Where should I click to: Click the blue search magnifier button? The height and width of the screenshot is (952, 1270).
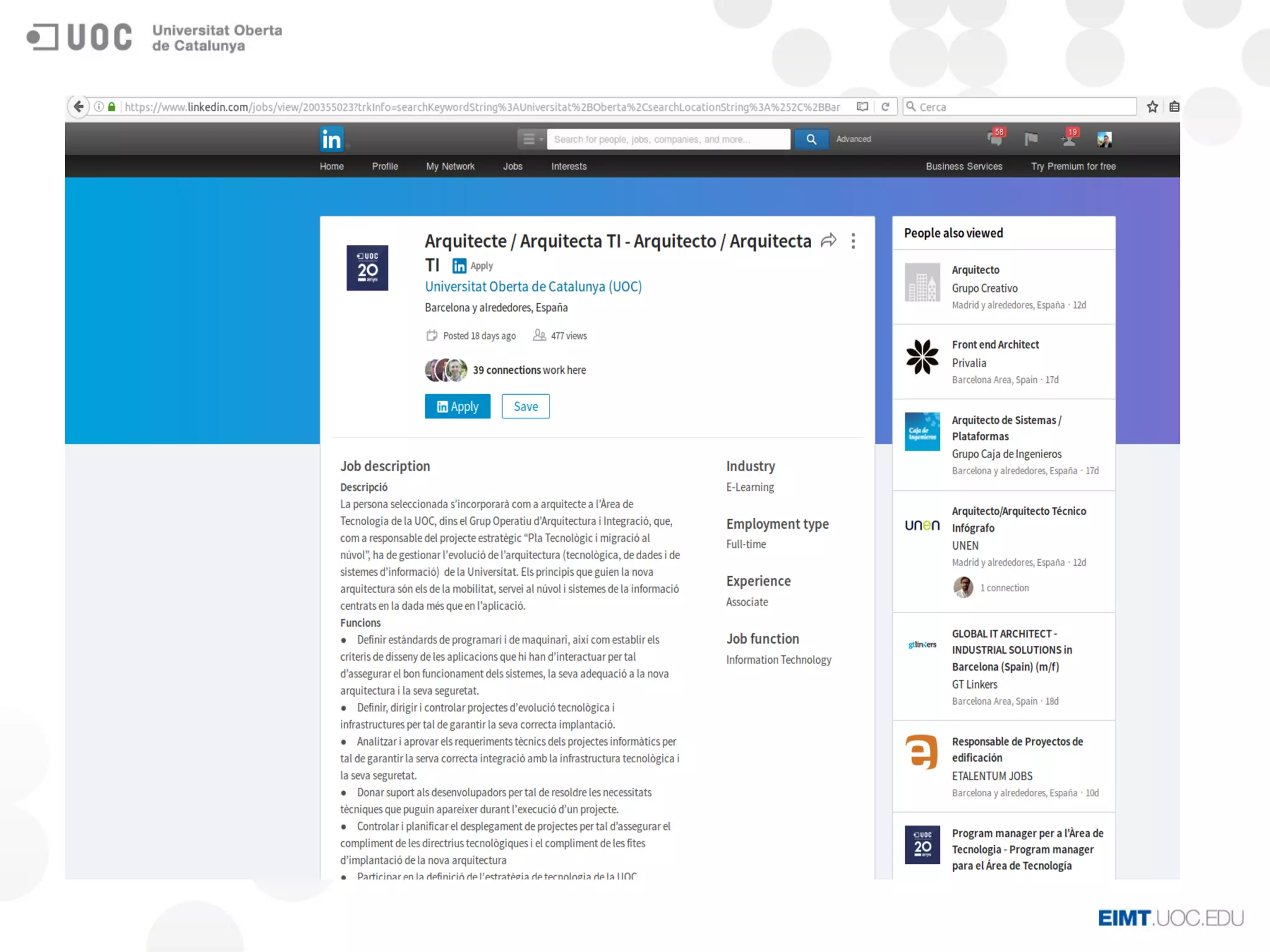coord(811,139)
